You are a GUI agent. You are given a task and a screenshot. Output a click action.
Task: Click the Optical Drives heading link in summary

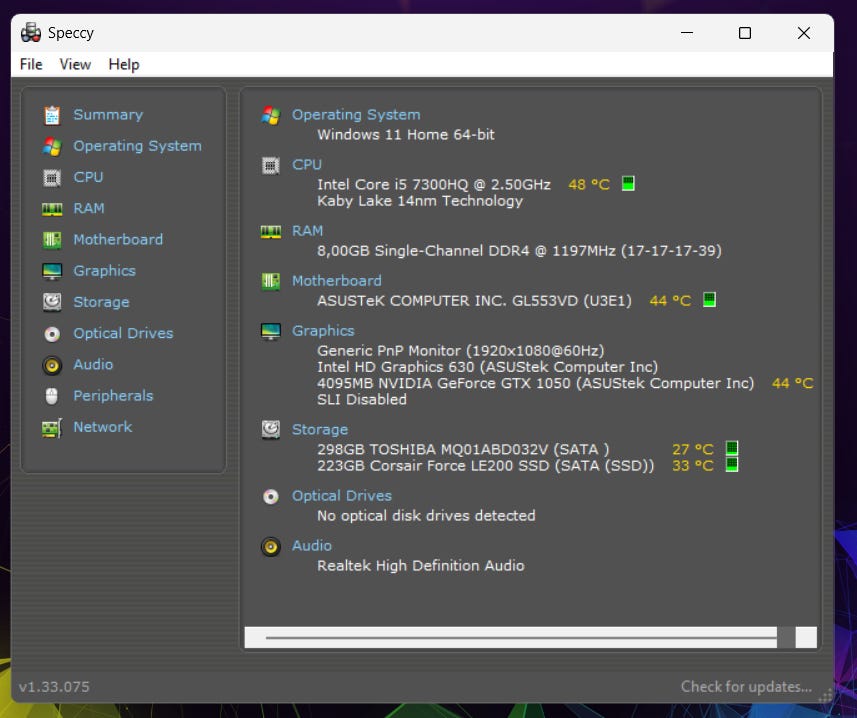click(x=342, y=496)
